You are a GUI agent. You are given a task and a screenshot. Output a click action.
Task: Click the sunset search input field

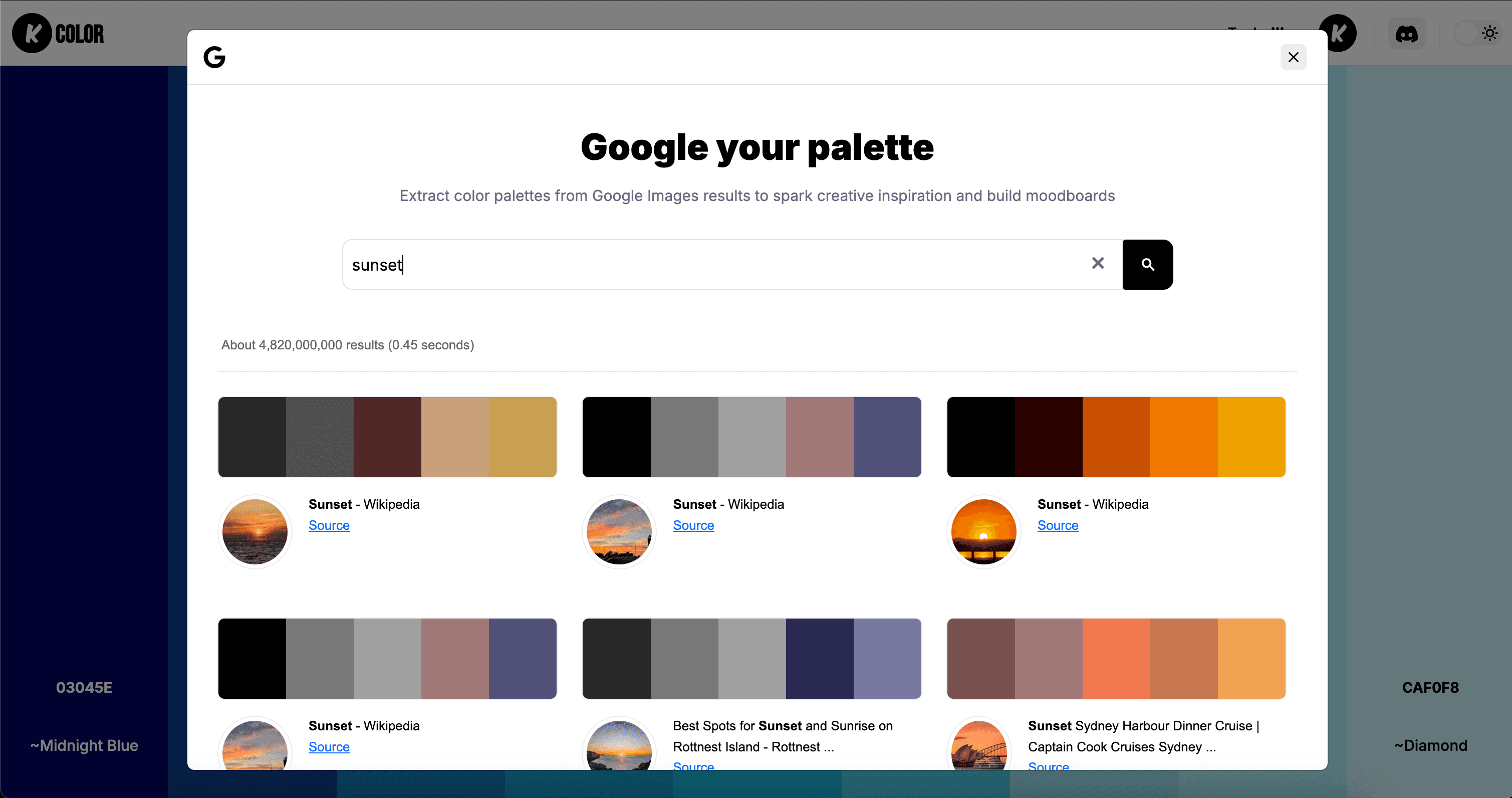732,264
